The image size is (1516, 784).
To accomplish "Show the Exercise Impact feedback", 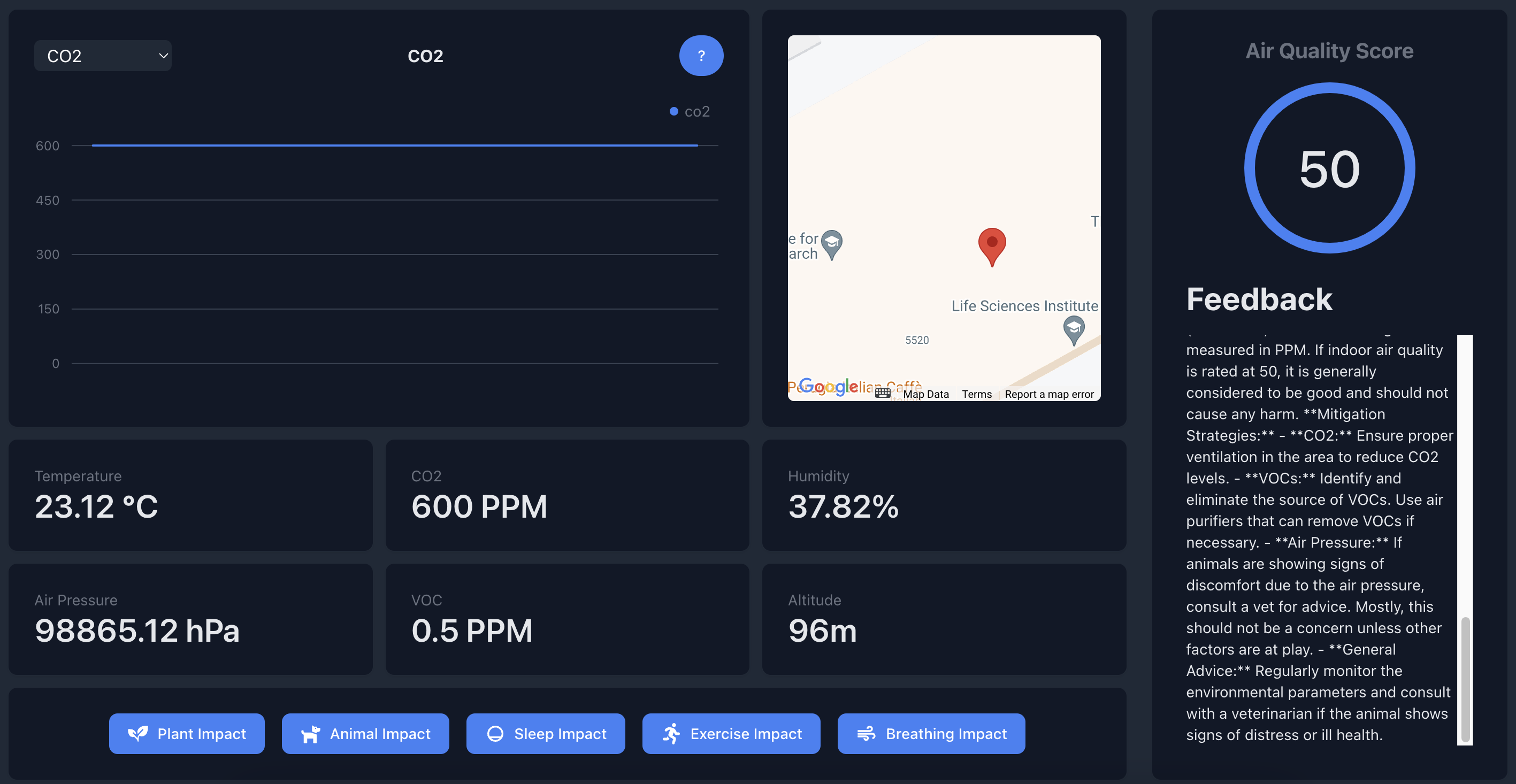I will (x=731, y=733).
